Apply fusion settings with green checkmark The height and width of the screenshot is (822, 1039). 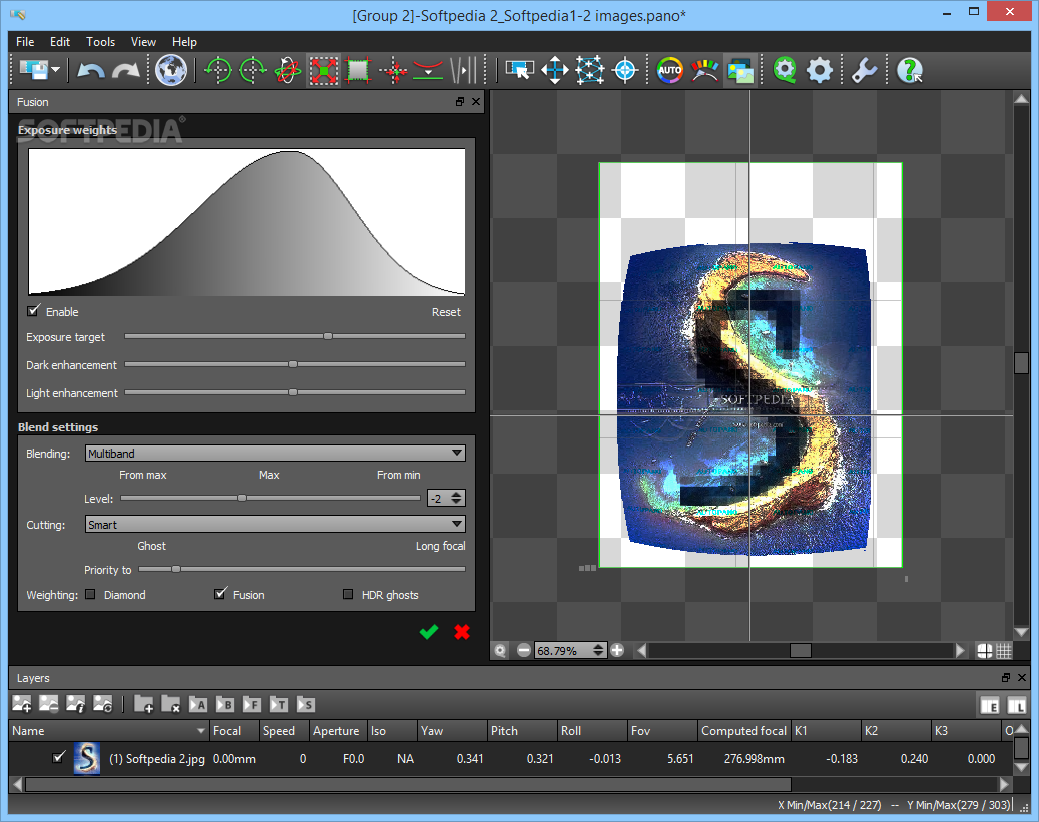[429, 632]
